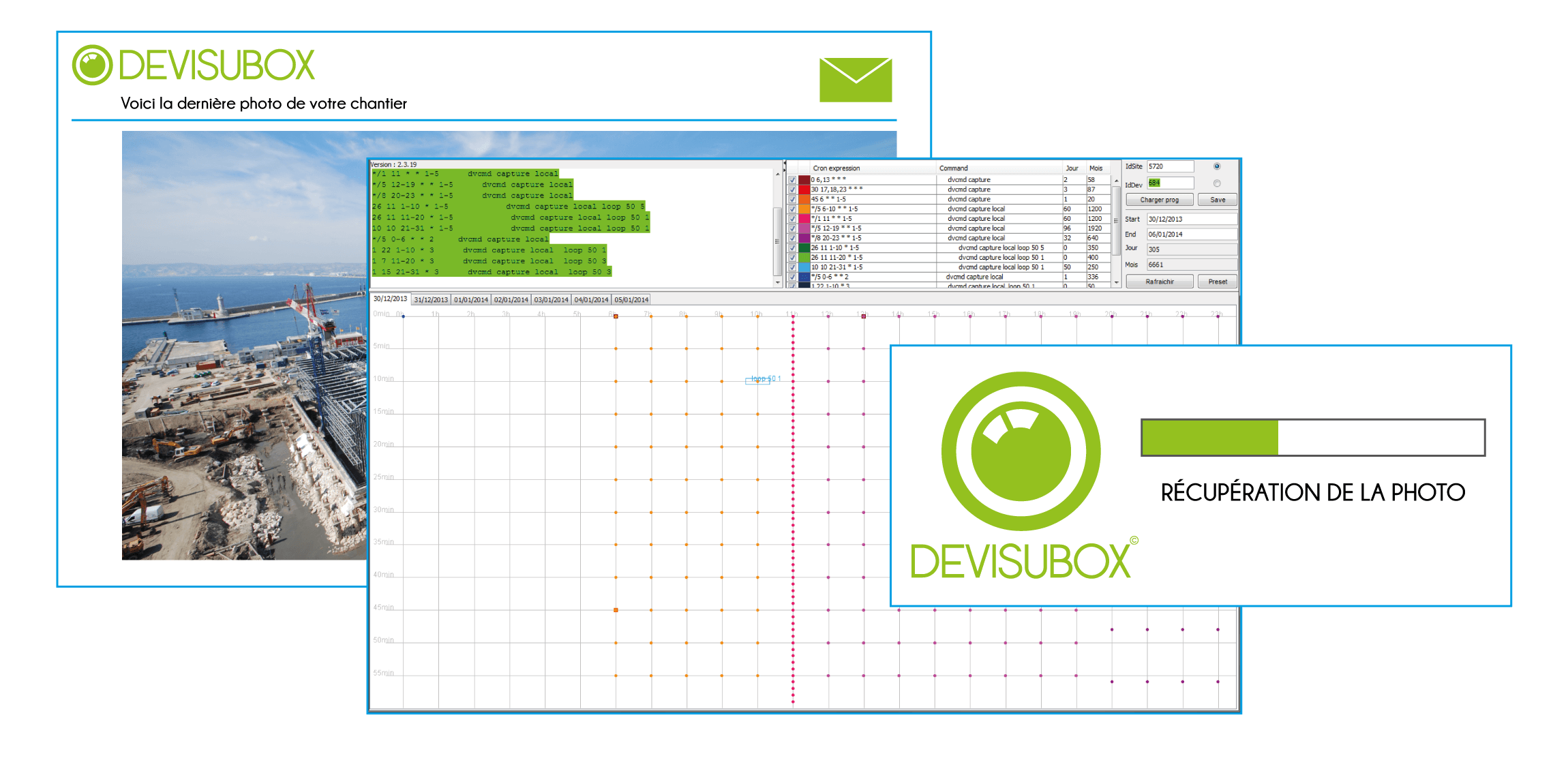Click the Cron expression column header
Screen dimensions: 1568x784
(873, 168)
